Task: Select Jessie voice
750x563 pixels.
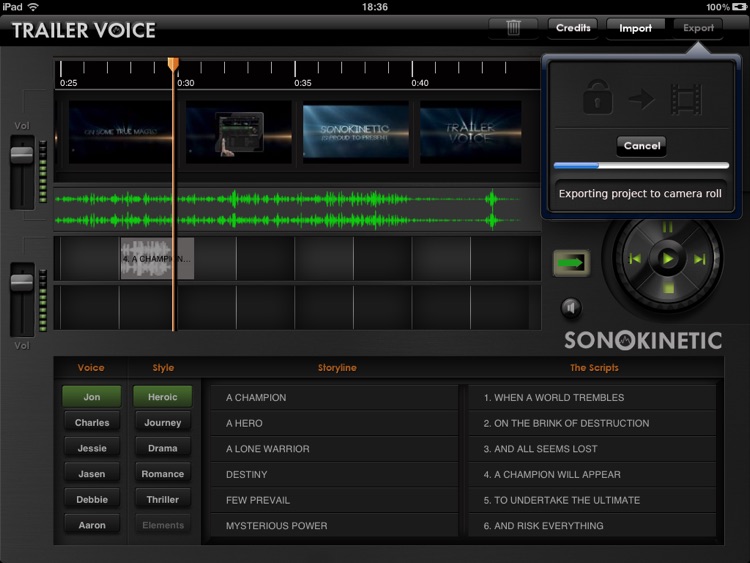Action: pyautogui.click(x=91, y=448)
